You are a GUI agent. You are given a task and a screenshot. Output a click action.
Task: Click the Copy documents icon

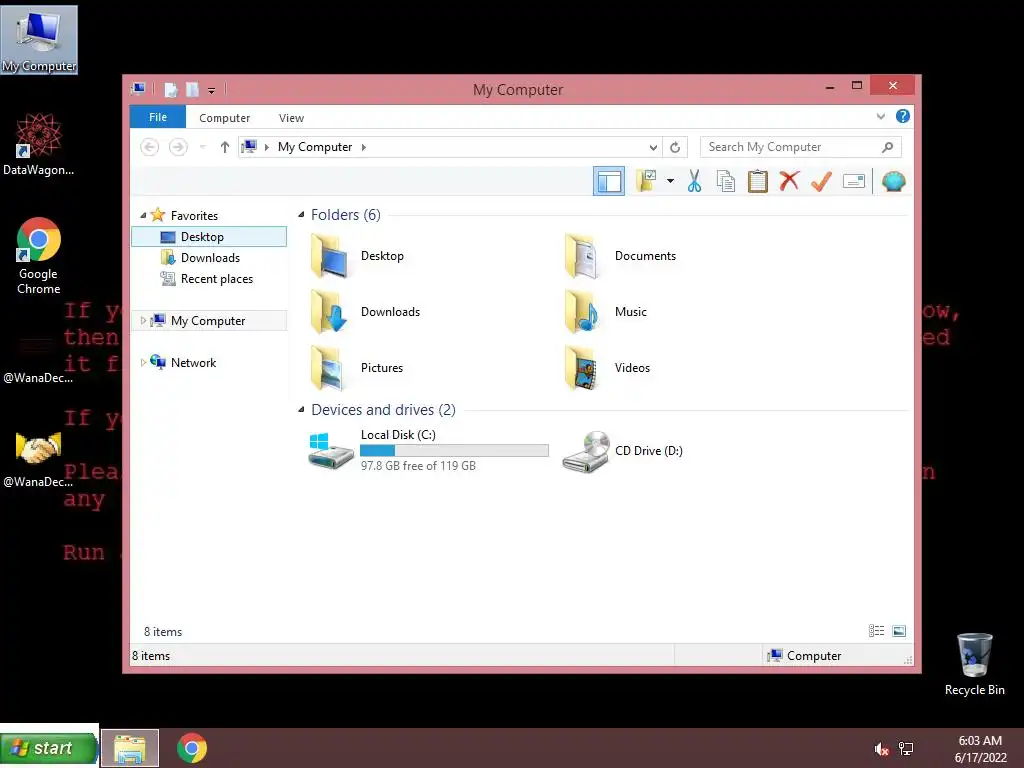tap(726, 181)
